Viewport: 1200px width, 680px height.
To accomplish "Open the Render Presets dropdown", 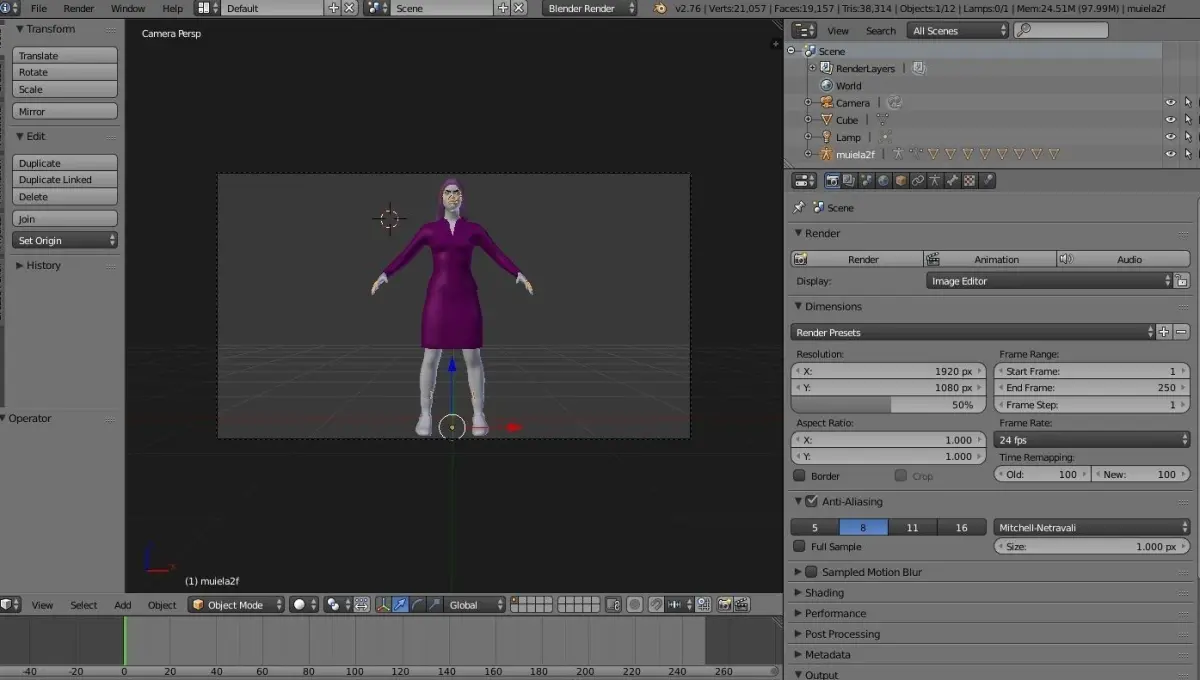I will (973, 332).
